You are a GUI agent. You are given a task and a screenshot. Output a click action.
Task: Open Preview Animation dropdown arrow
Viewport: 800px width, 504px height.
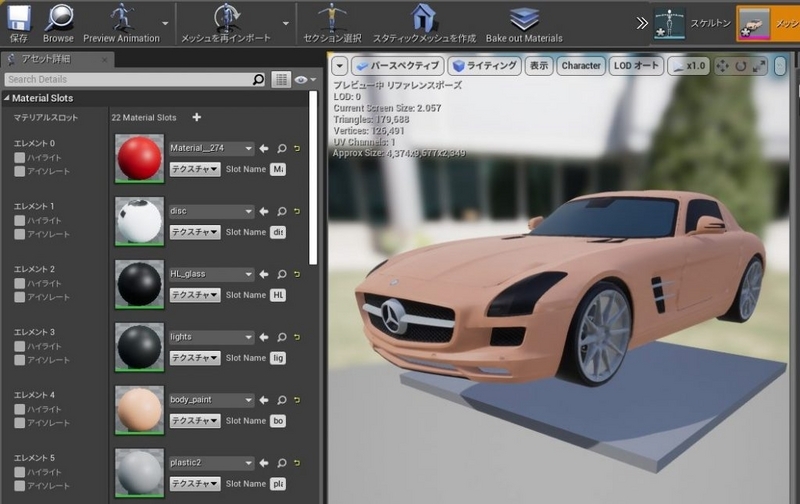pyautogui.click(x=165, y=23)
